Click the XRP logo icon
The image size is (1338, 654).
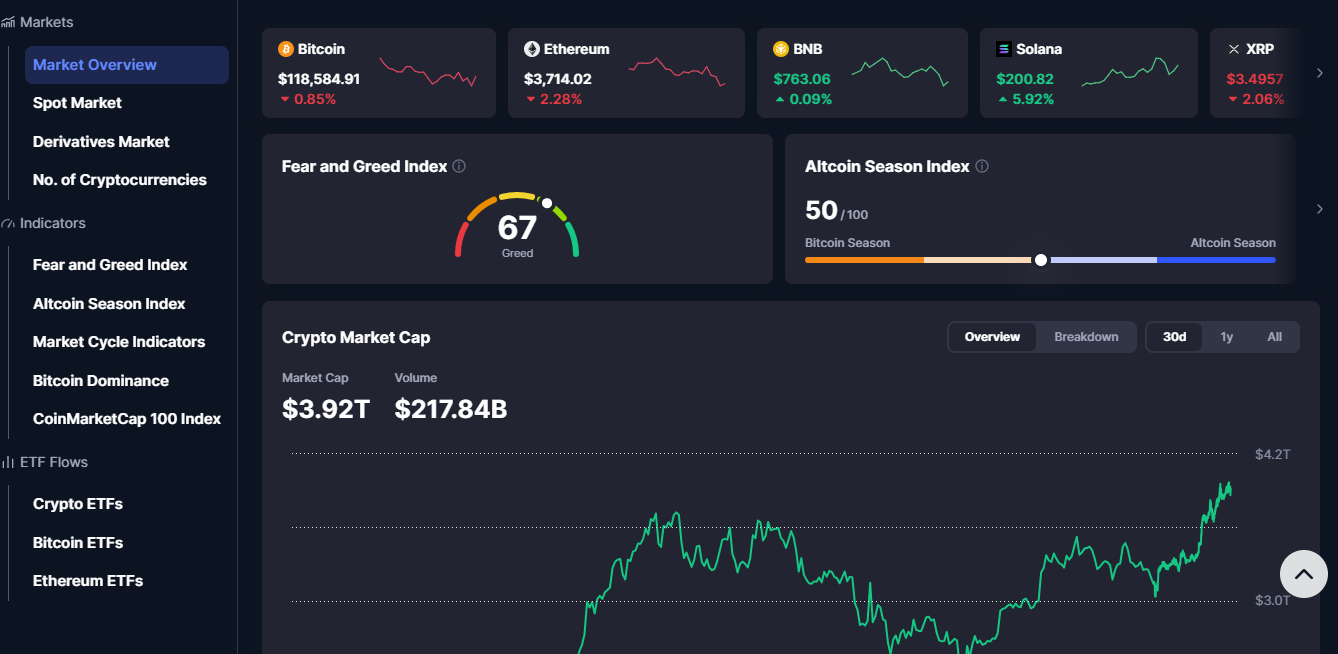tap(1234, 49)
